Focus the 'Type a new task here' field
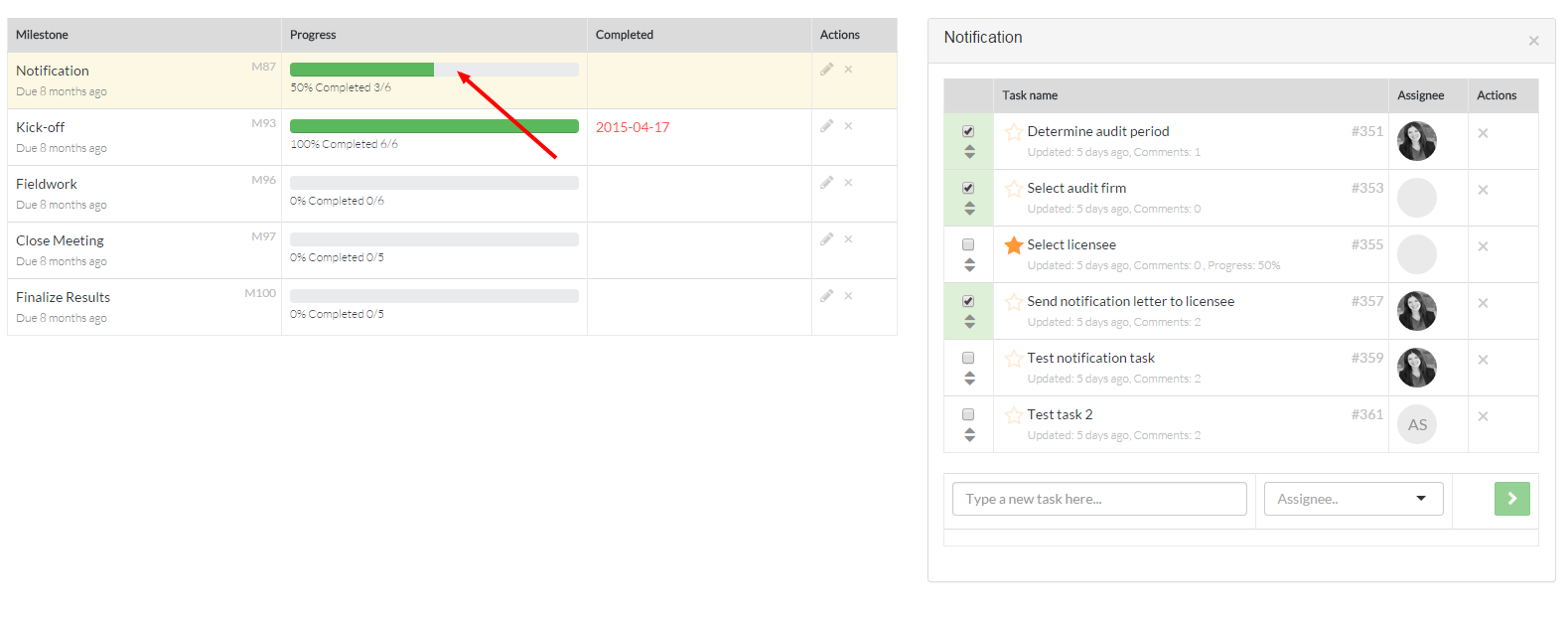 1098,499
